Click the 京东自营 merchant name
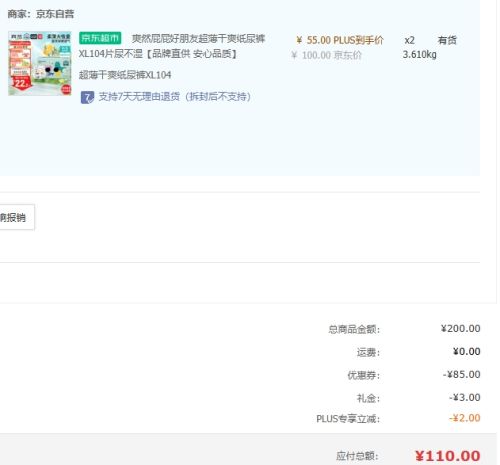The height and width of the screenshot is (465, 500). 55,14
